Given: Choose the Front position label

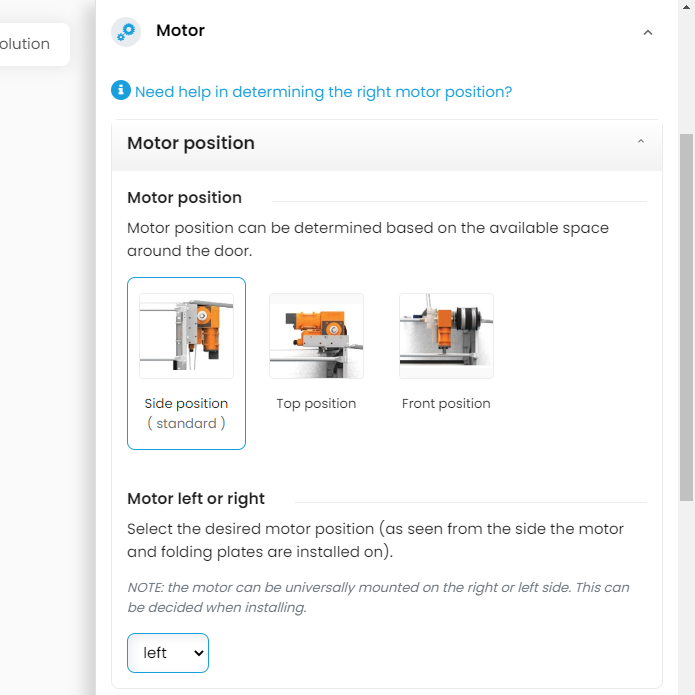Looking at the screenshot, I should [446, 404].
